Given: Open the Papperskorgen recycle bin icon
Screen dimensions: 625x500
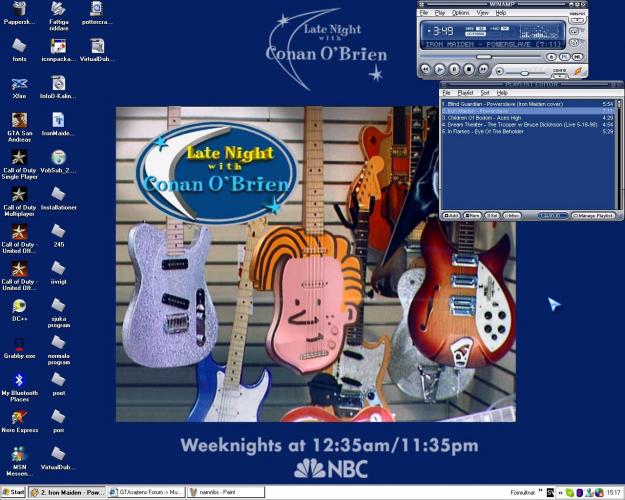Looking at the screenshot, I should tap(19, 14).
